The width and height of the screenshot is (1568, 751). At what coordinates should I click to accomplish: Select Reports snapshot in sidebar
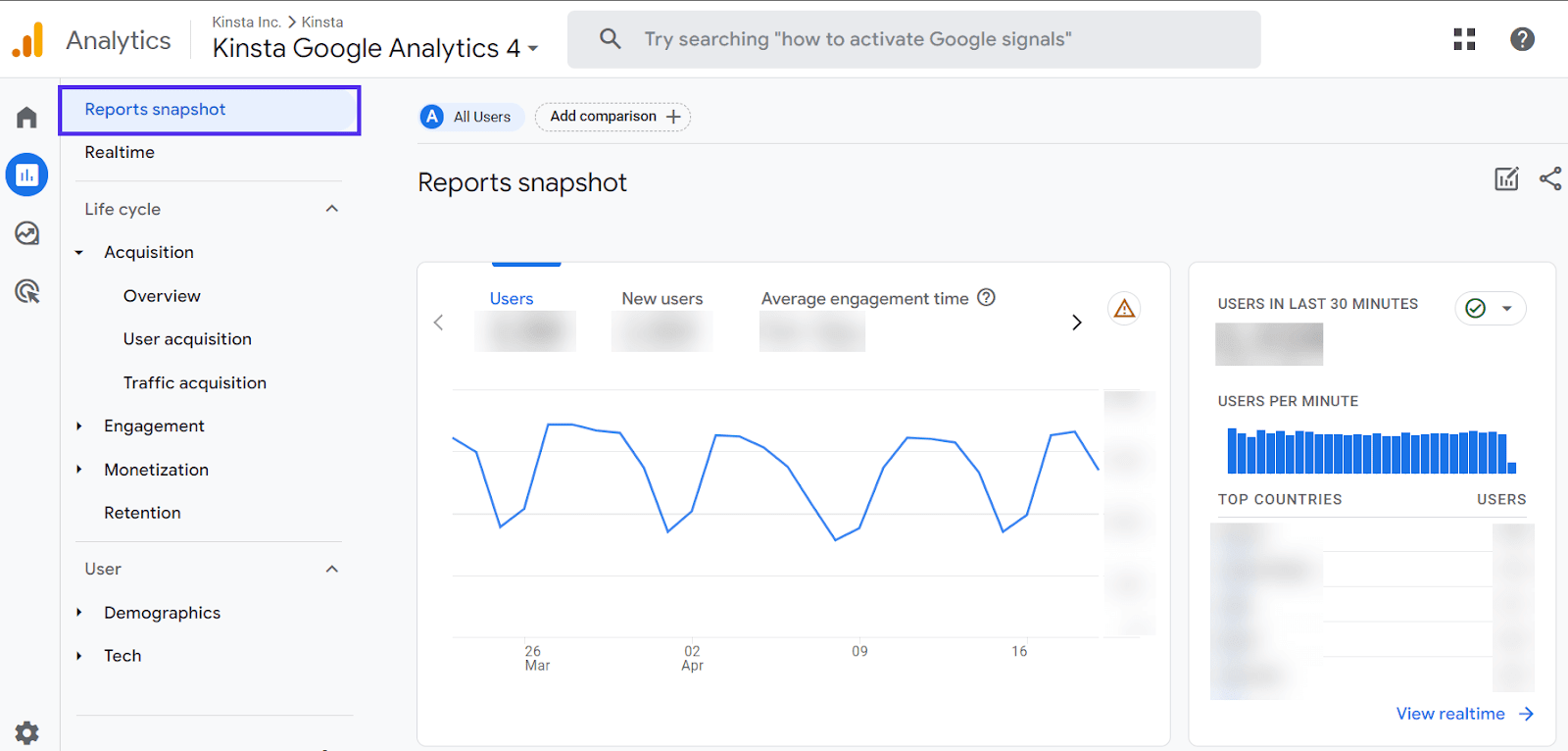(210, 110)
